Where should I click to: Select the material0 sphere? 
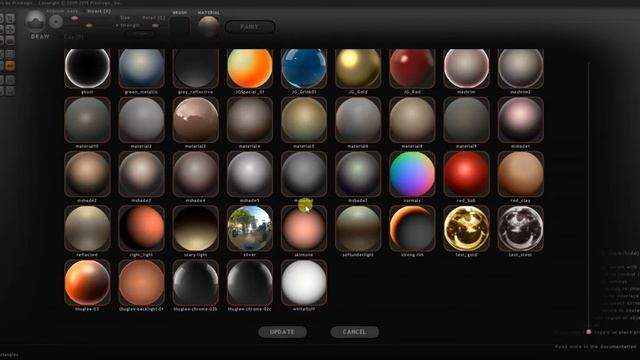[x=87, y=120]
